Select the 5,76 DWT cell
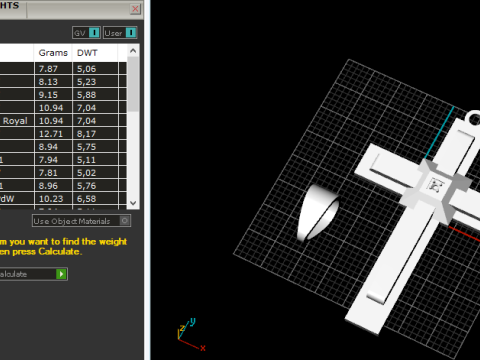The height and width of the screenshot is (360, 480). pos(95,186)
